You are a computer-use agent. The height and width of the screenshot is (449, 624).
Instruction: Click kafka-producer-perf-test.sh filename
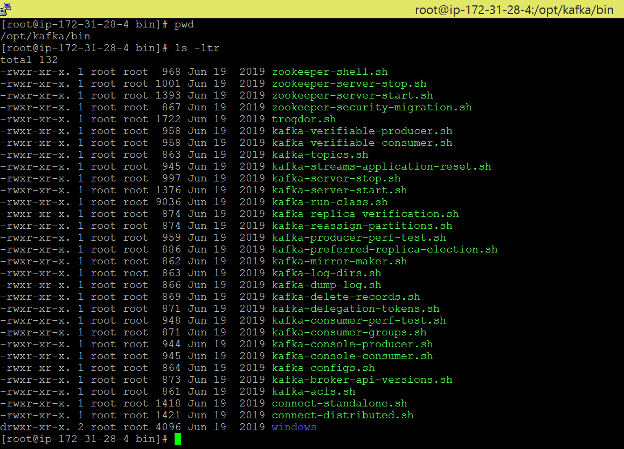click(x=359, y=238)
